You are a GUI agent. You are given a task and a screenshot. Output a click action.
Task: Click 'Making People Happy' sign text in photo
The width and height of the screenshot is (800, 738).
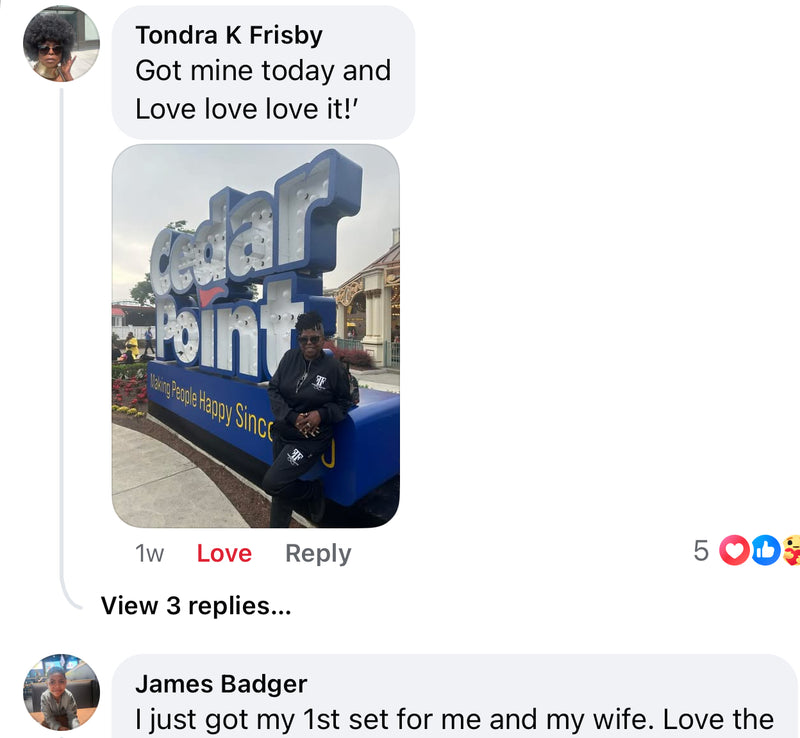[209, 405]
